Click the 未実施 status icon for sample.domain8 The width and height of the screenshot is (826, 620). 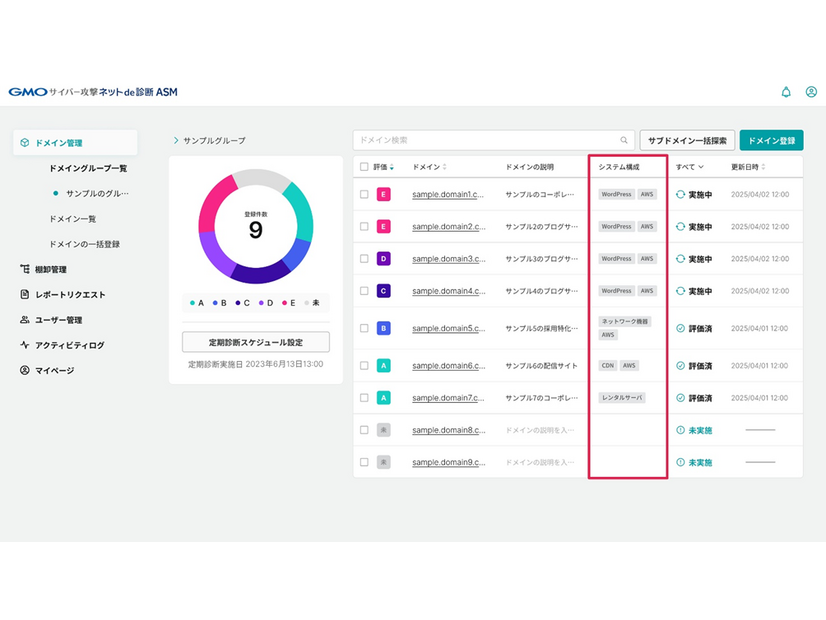click(x=680, y=430)
